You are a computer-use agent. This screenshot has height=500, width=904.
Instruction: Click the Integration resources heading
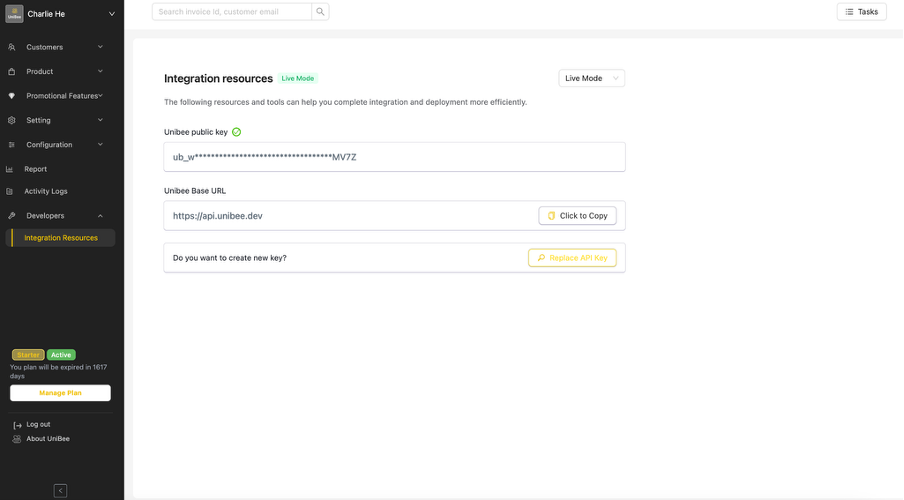click(x=218, y=78)
